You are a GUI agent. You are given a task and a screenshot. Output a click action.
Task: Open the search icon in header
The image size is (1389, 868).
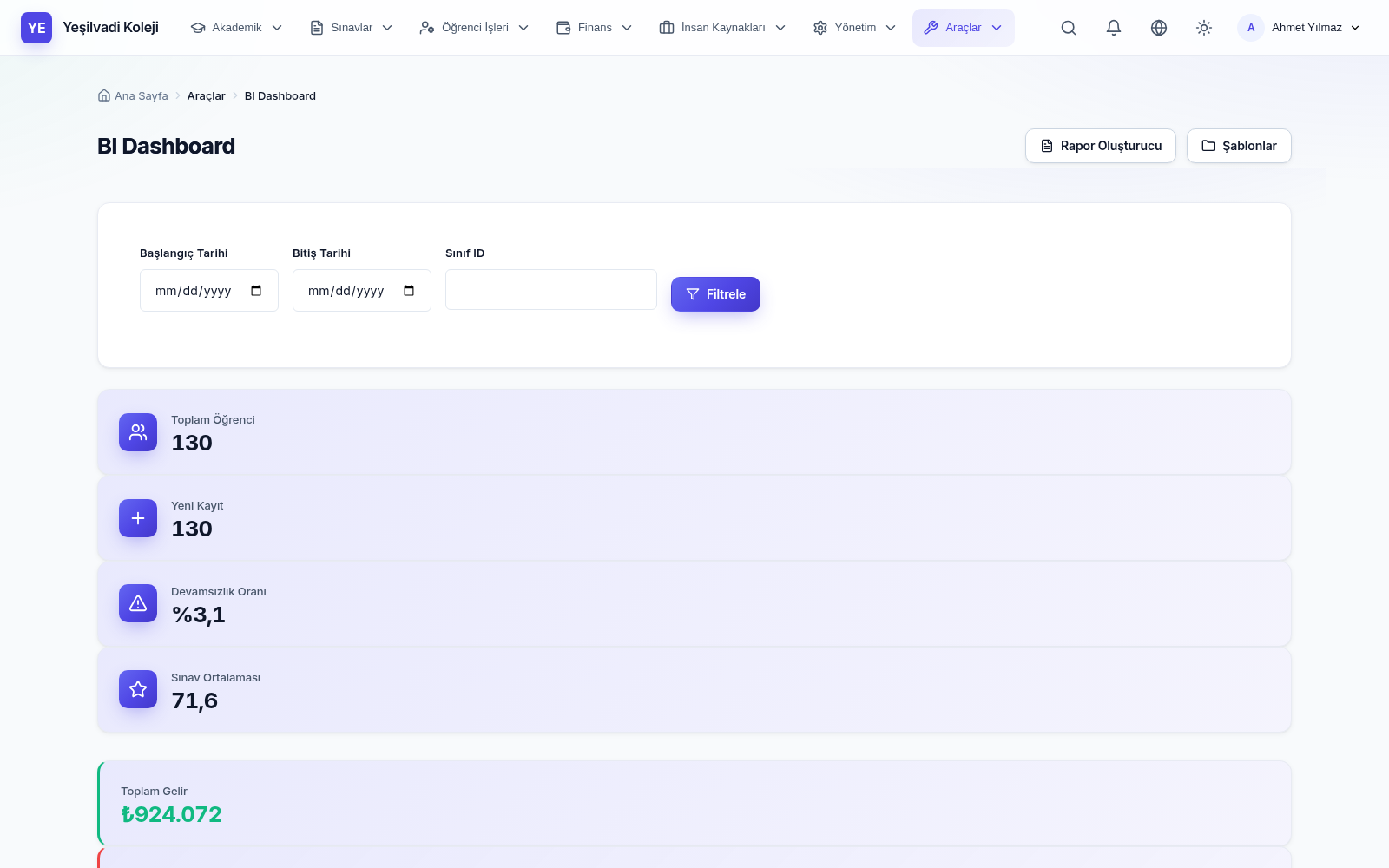tap(1069, 28)
